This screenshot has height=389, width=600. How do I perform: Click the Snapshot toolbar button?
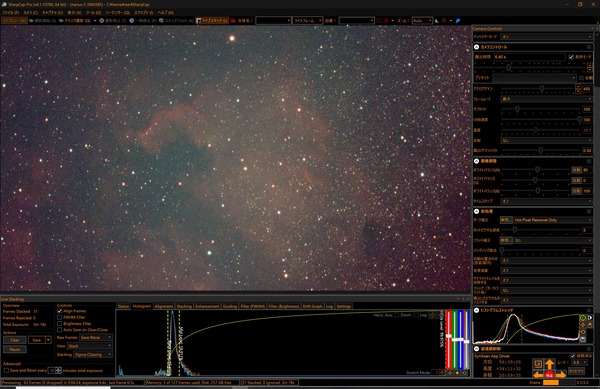click(x=176, y=21)
